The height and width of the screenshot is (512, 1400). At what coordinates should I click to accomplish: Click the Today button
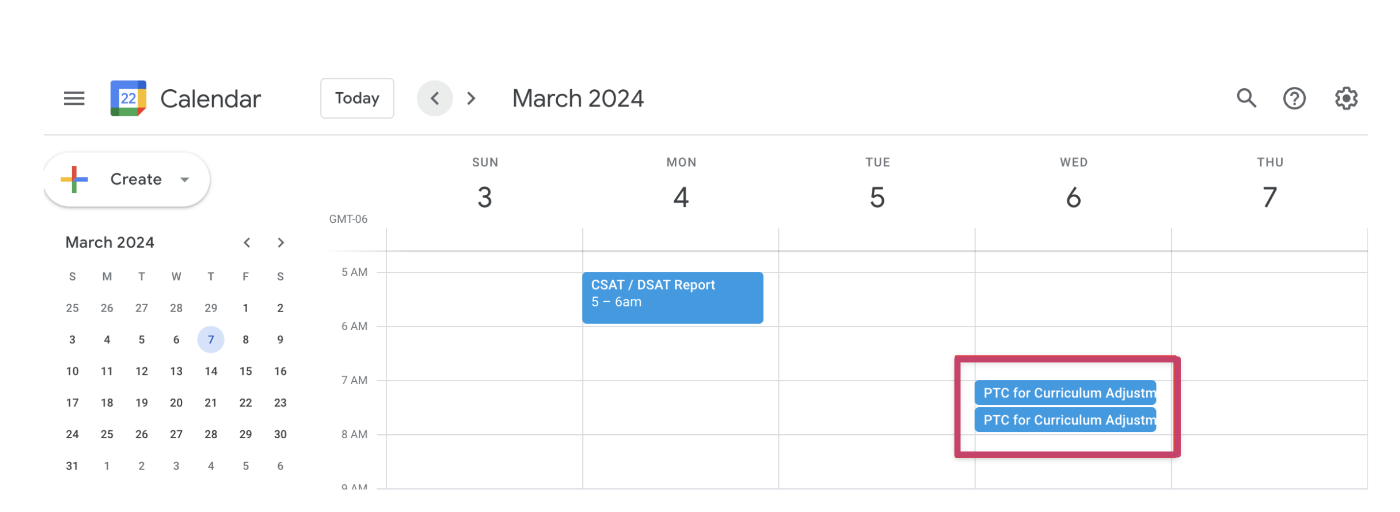click(x=357, y=98)
